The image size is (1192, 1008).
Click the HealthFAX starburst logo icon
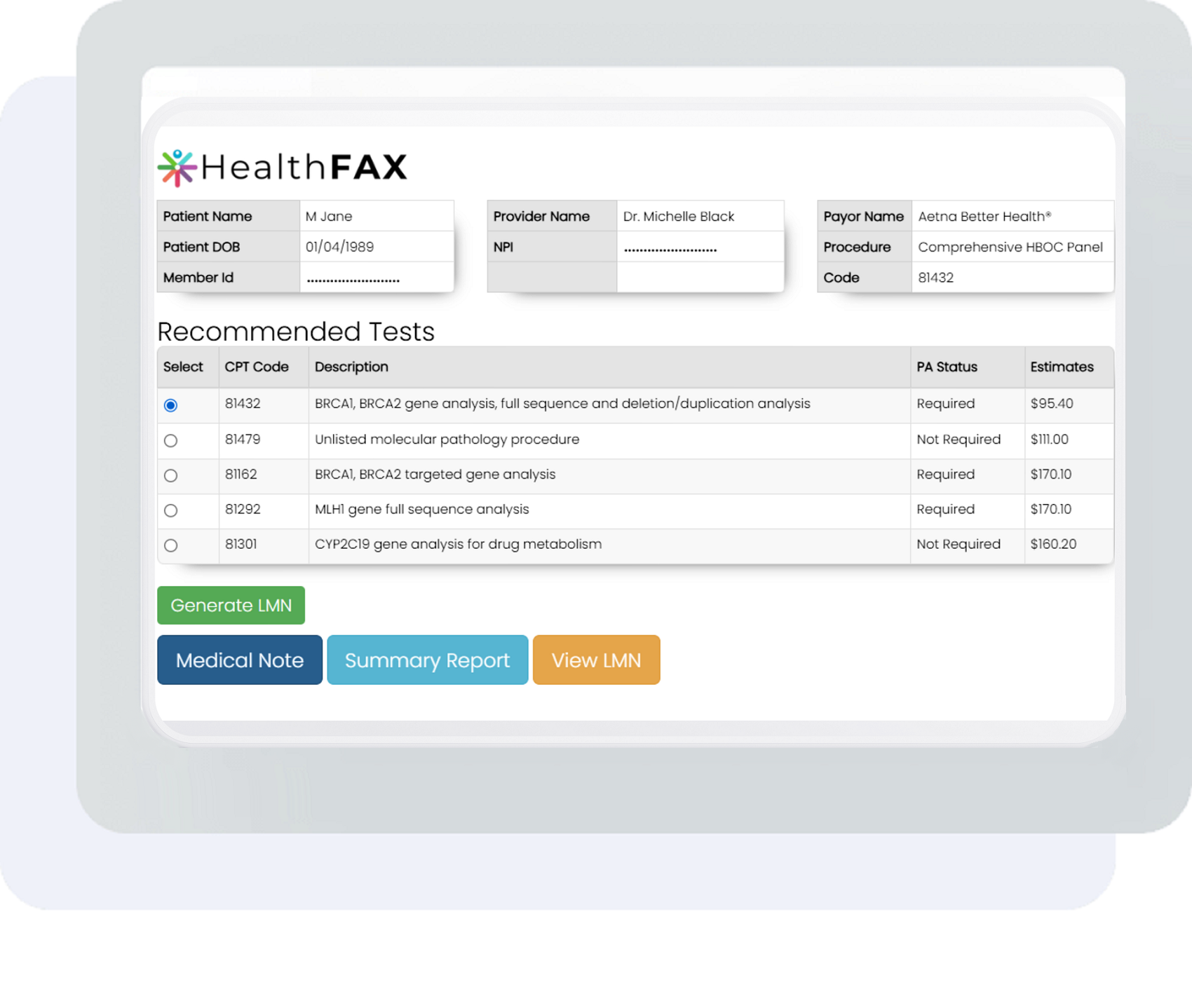177,168
